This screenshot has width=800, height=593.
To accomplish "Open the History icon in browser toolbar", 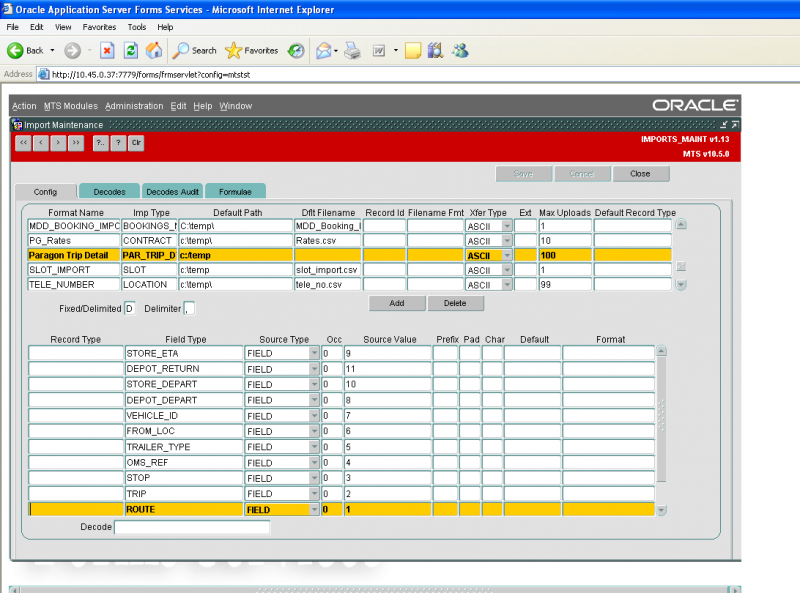I will tap(296, 51).
